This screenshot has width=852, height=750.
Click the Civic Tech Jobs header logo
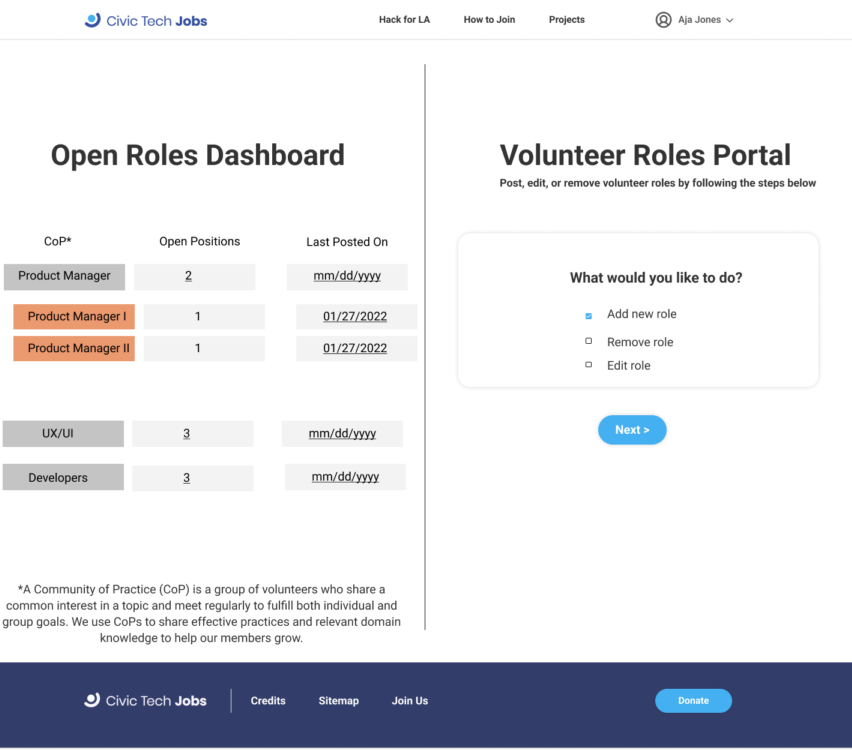point(146,21)
